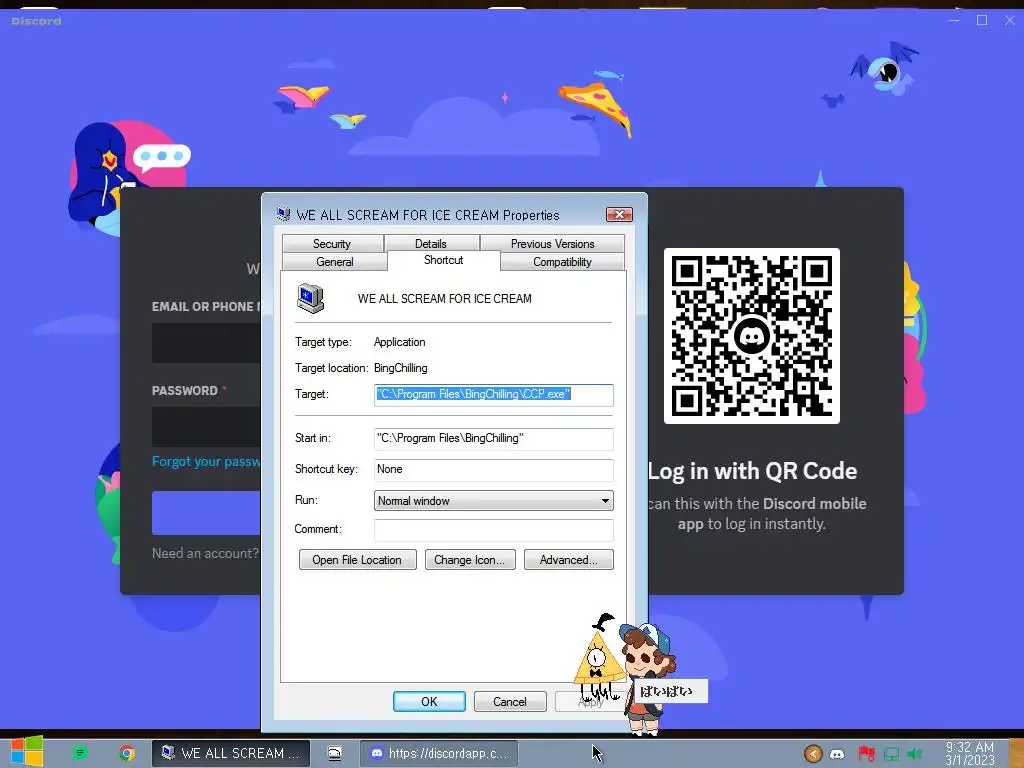Click Forgot your password link in Discord
The height and width of the screenshot is (768, 1024).
coord(206,462)
